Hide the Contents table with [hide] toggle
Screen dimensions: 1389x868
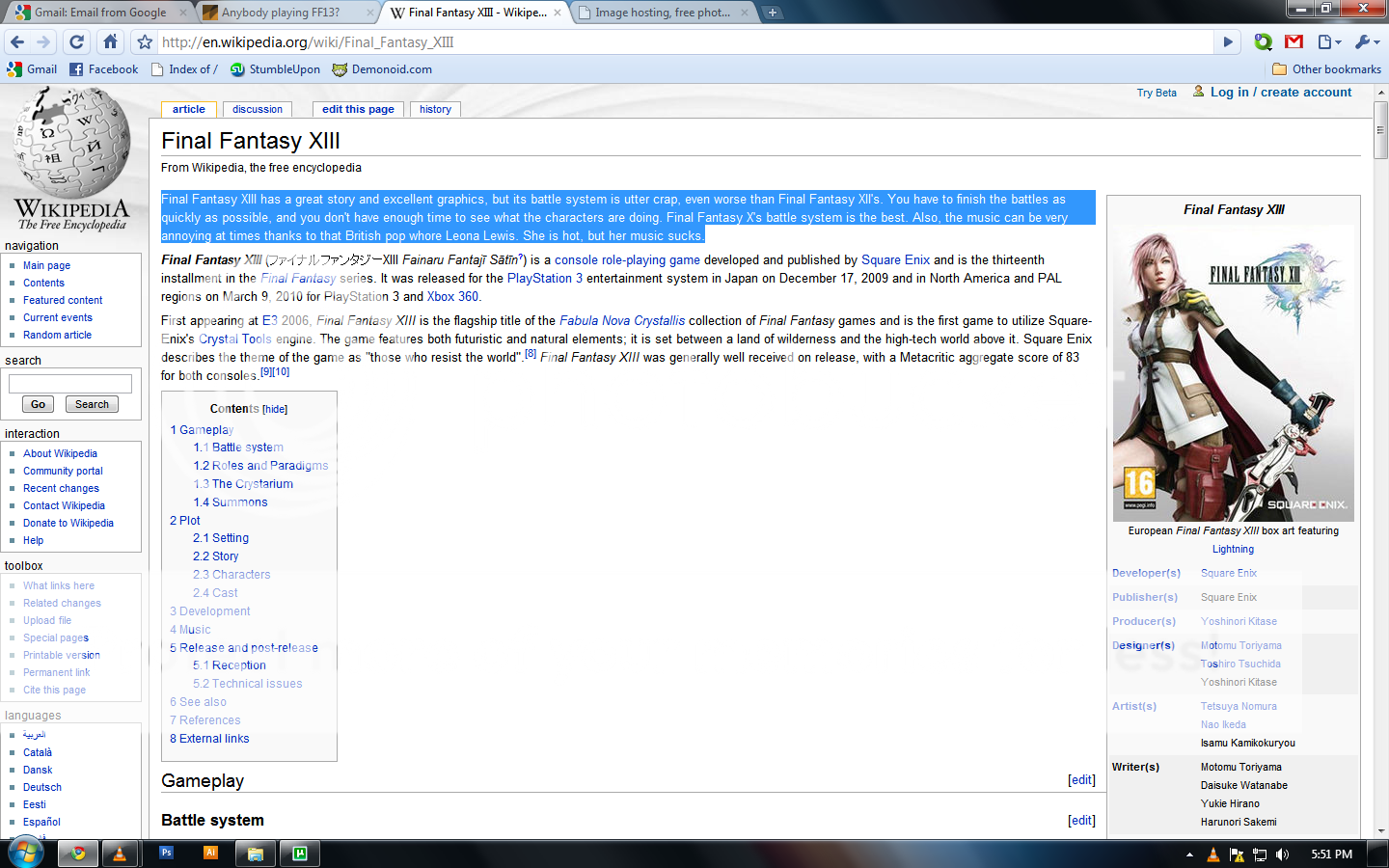tap(275, 409)
